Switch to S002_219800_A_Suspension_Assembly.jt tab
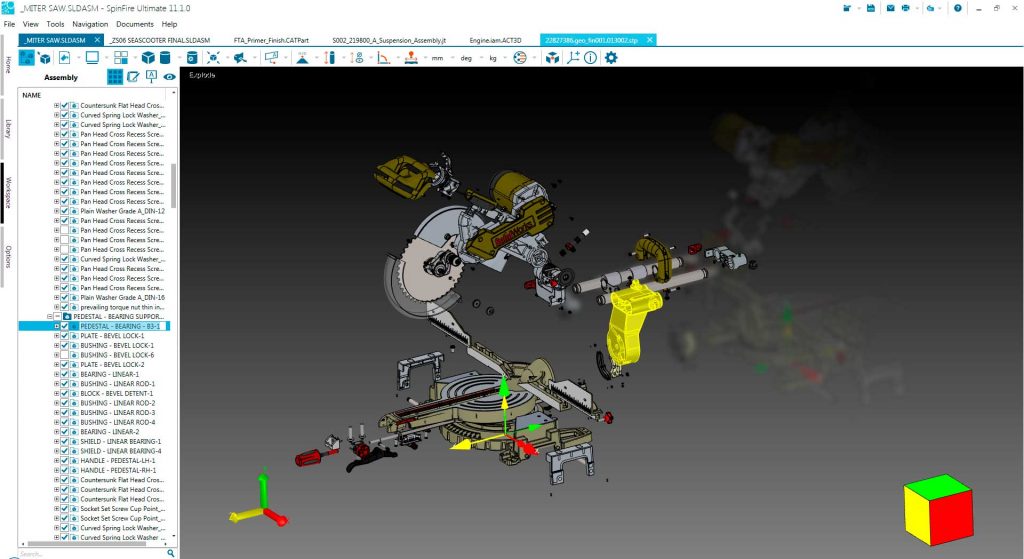This screenshot has width=1024, height=559. (x=389, y=40)
